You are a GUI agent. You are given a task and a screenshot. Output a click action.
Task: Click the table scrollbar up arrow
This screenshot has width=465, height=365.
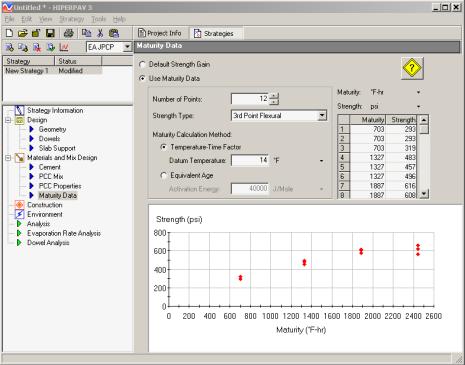click(x=424, y=120)
